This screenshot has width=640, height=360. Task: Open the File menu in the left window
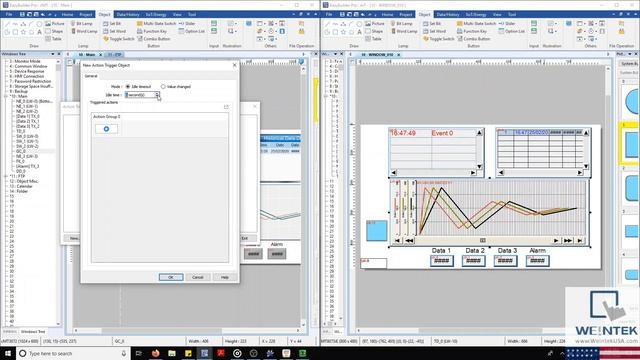9,14
